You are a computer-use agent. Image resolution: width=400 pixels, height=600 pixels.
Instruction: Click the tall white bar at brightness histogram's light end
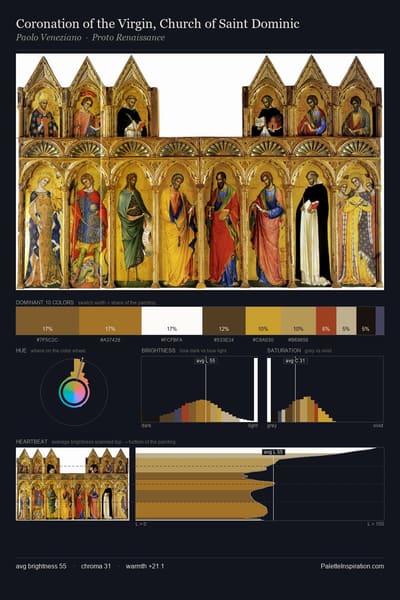tap(256, 390)
